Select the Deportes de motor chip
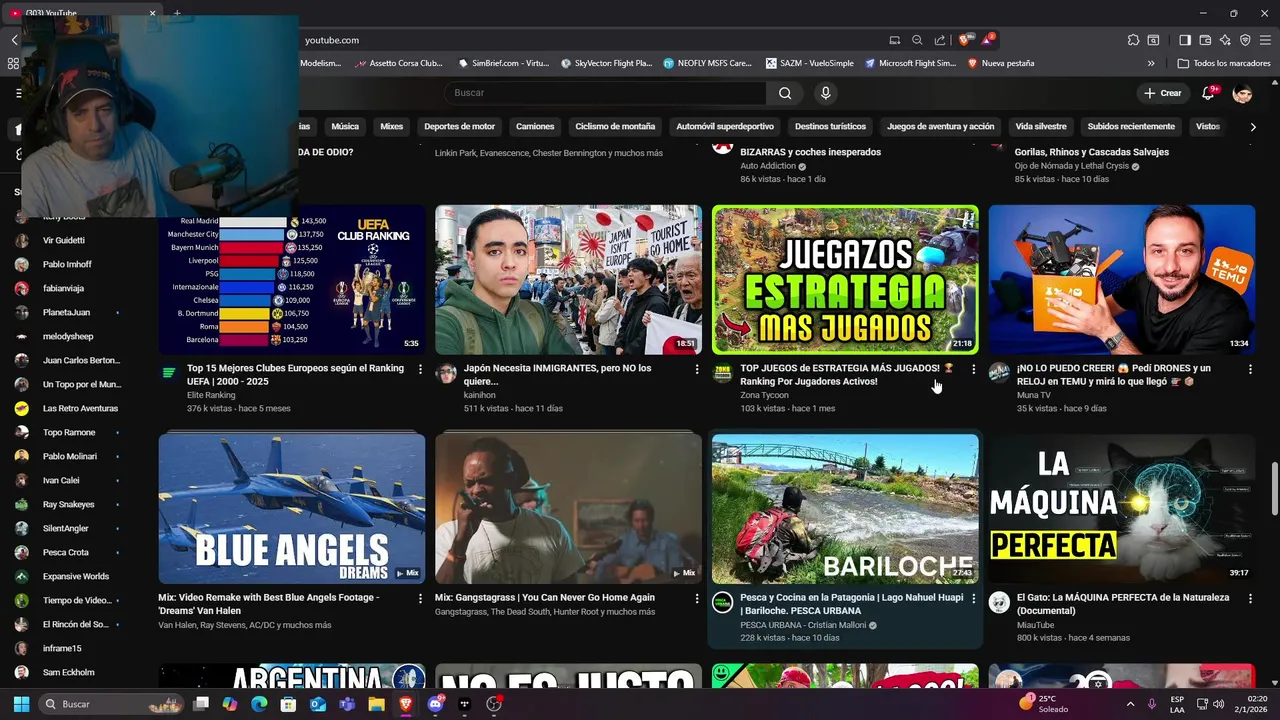Image resolution: width=1280 pixels, height=720 pixels. (x=460, y=127)
